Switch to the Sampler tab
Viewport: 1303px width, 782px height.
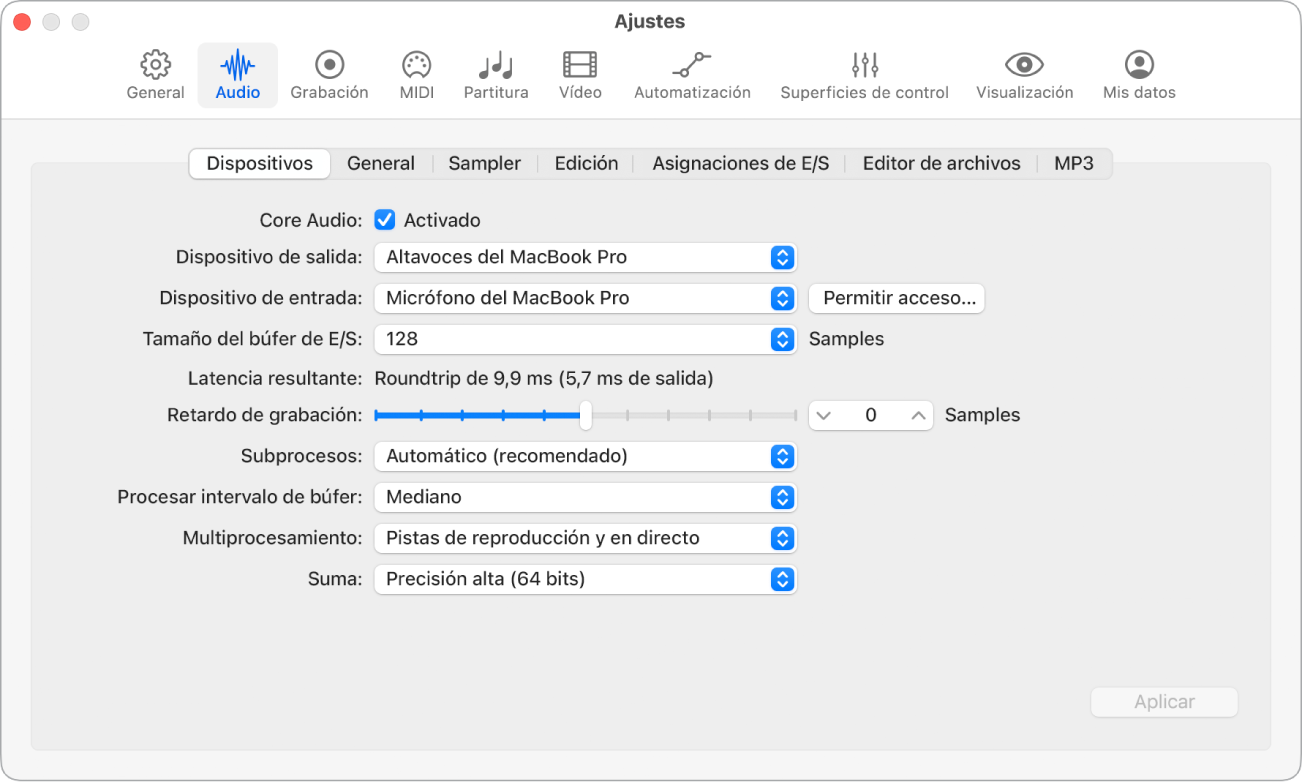click(x=484, y=162)
